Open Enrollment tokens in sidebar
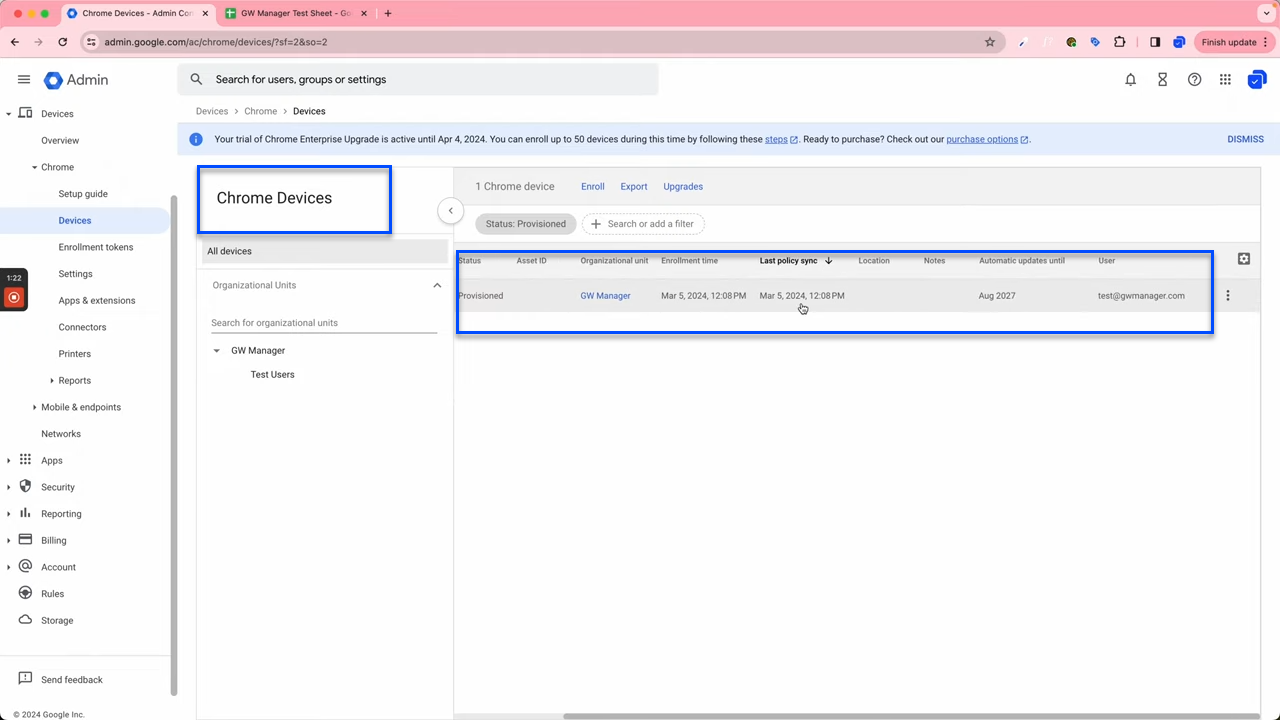 pyautogui.click(x=96, y=247)
